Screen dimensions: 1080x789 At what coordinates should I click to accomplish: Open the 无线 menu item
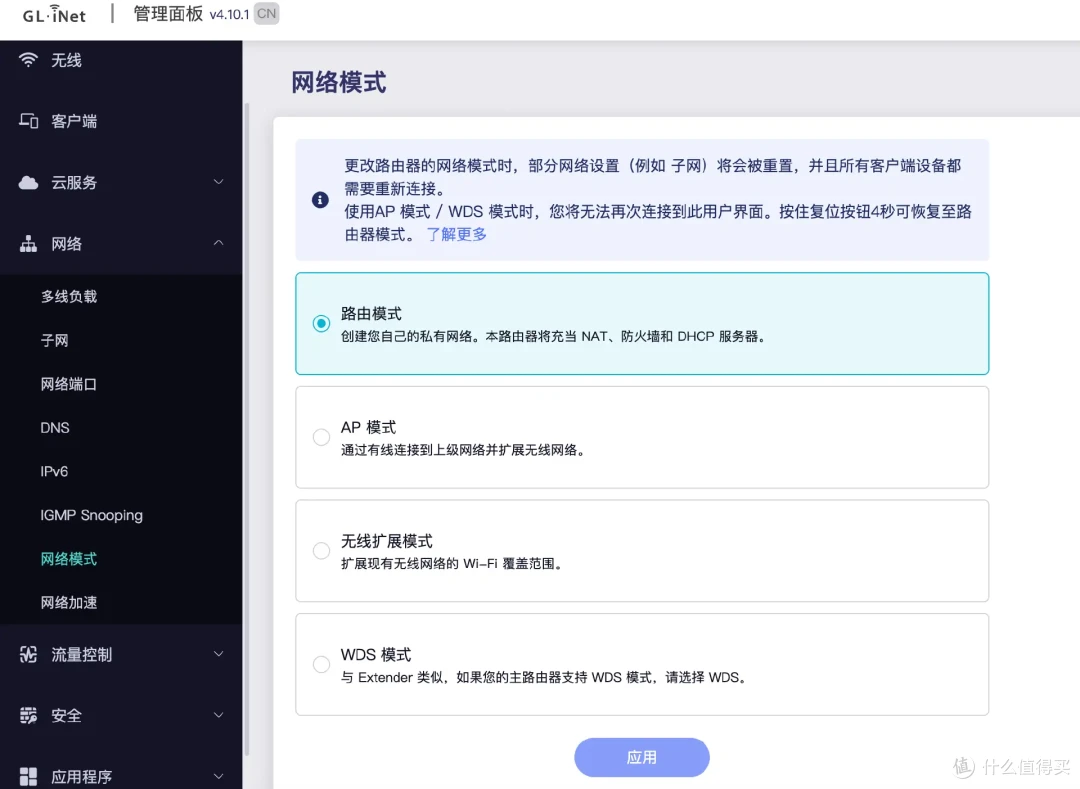(121, 61)
